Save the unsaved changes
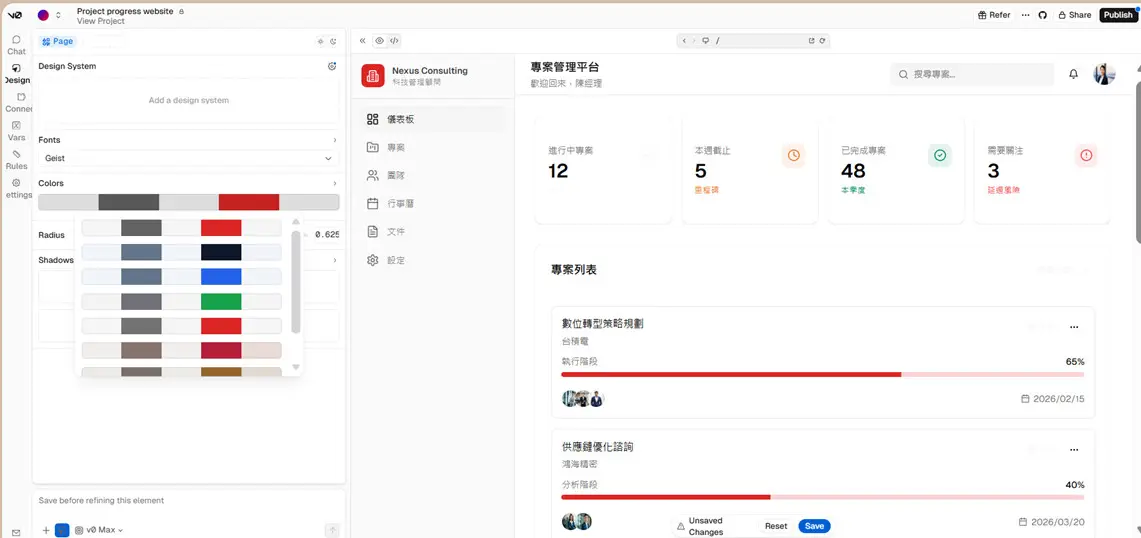Viewport: 1141px width, 538px height. click(814, 526)
